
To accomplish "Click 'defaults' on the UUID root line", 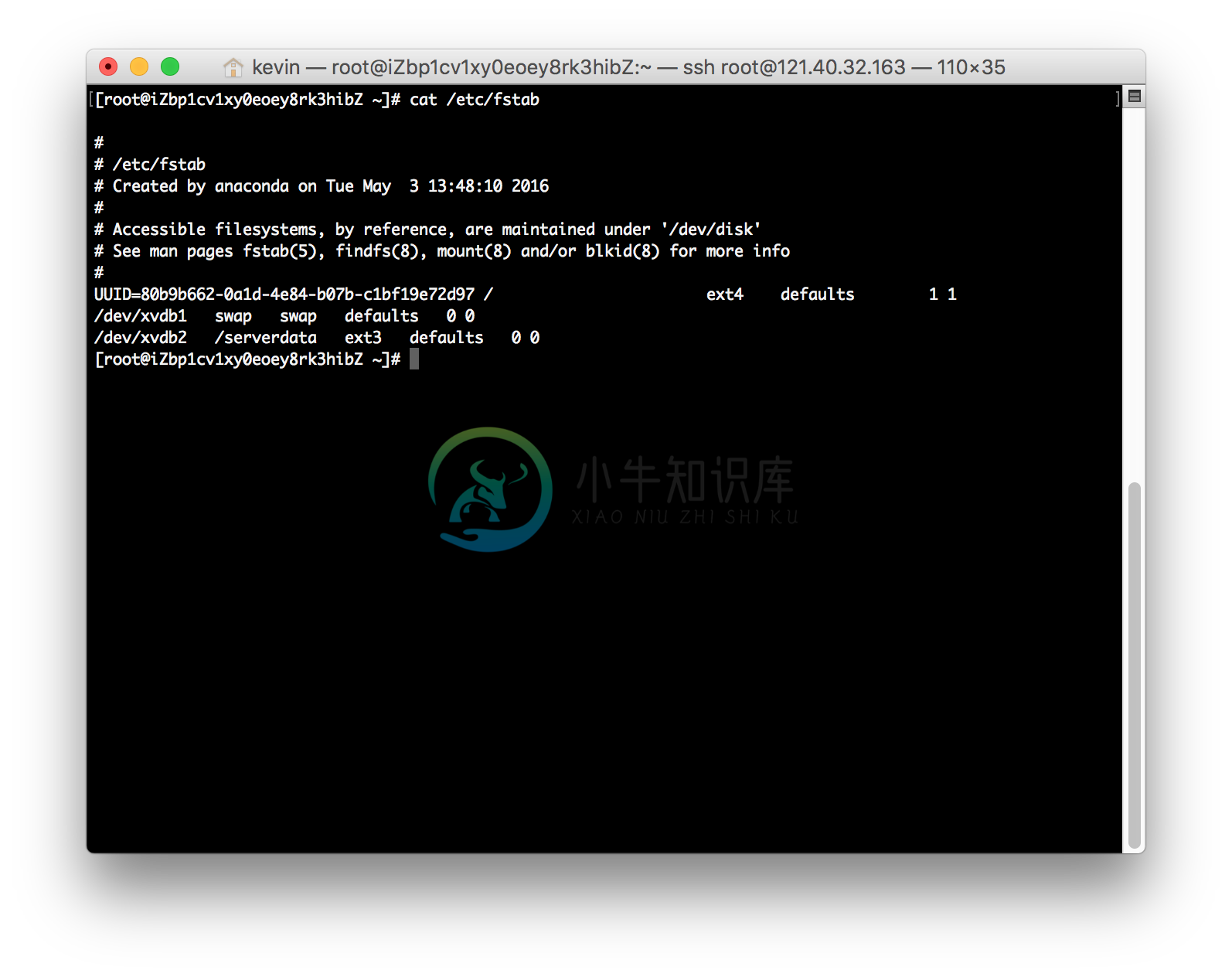I will 817,294.
